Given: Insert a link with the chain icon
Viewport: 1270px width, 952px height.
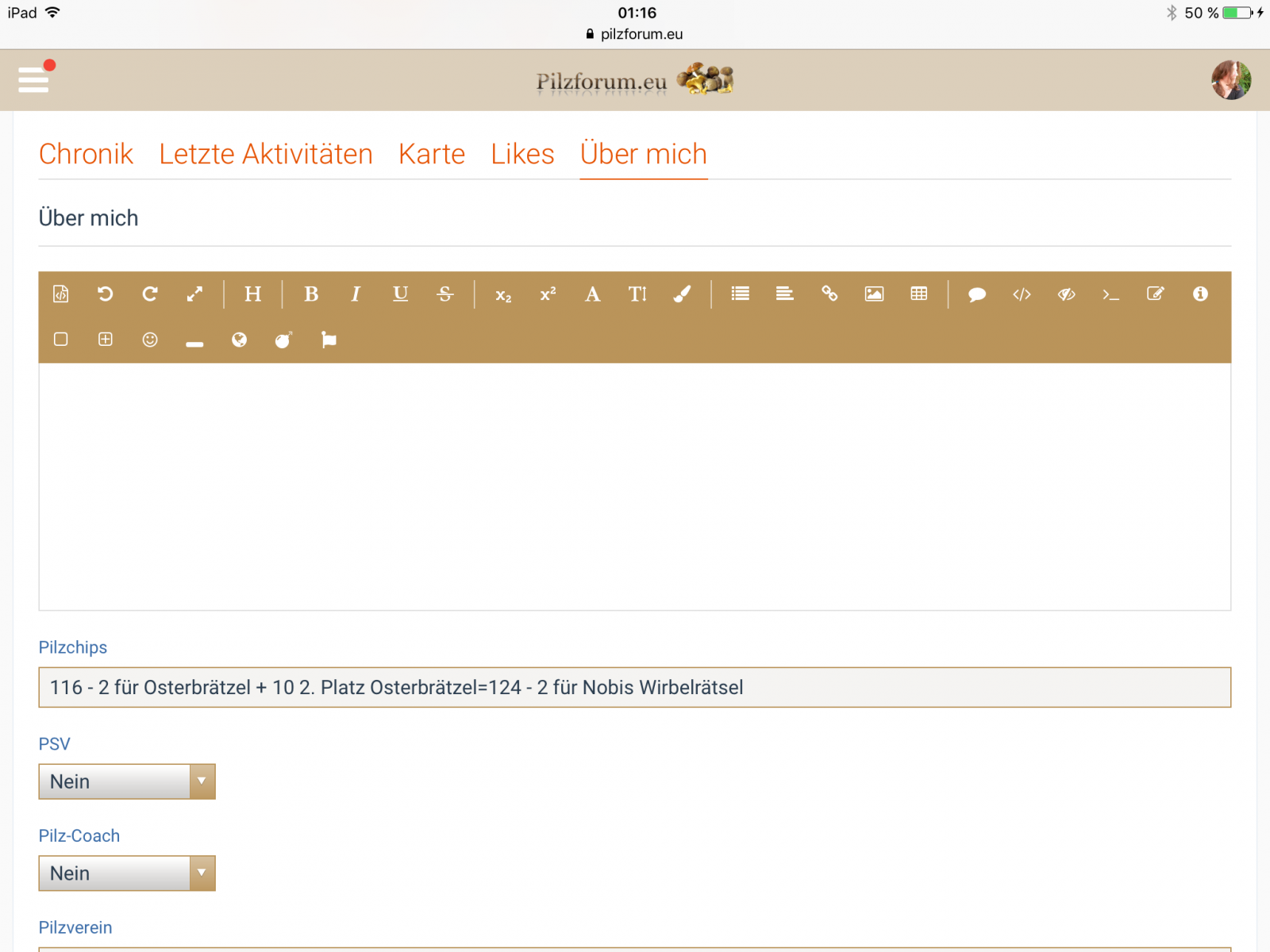Looking at the screenshot, I should click(829, 294).
